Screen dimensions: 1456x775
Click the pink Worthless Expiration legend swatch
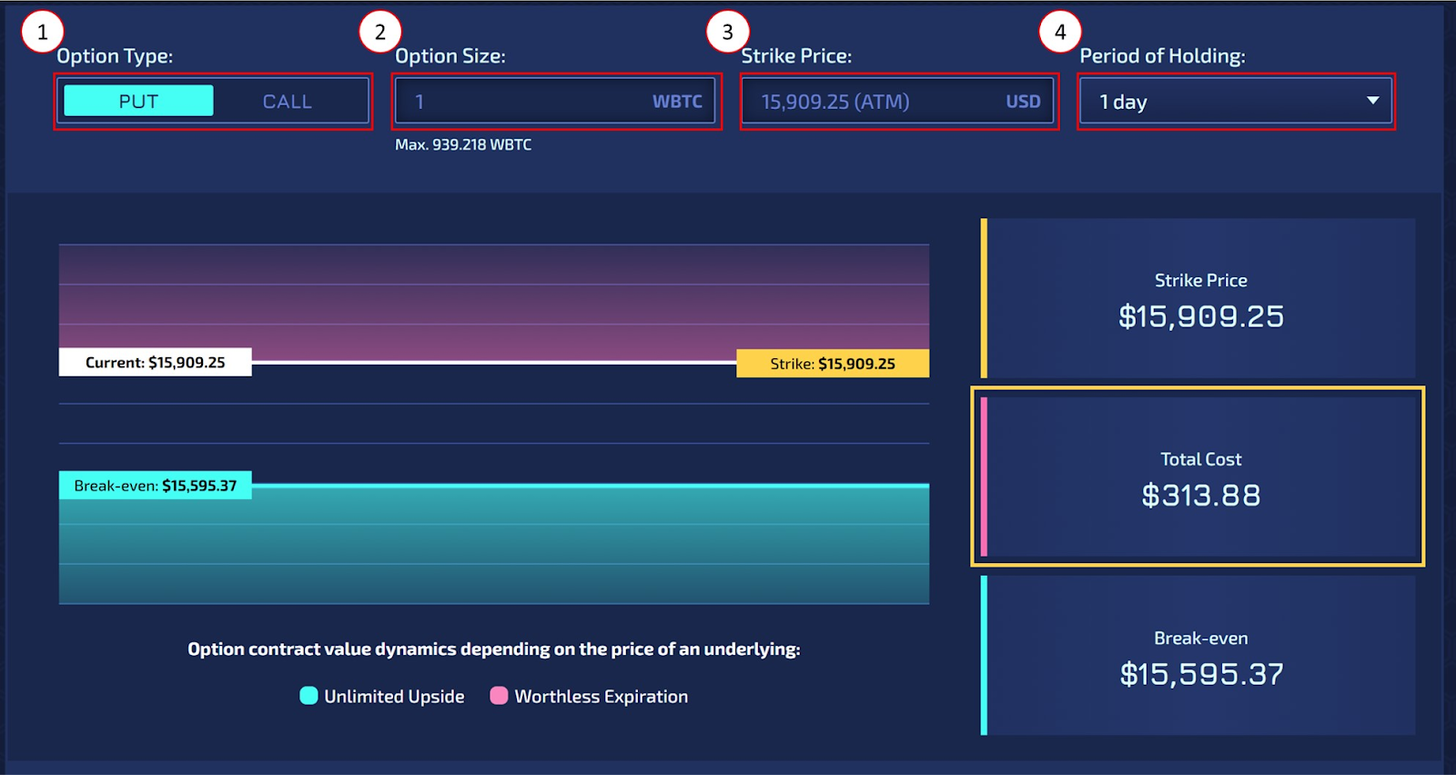[498, 696]
